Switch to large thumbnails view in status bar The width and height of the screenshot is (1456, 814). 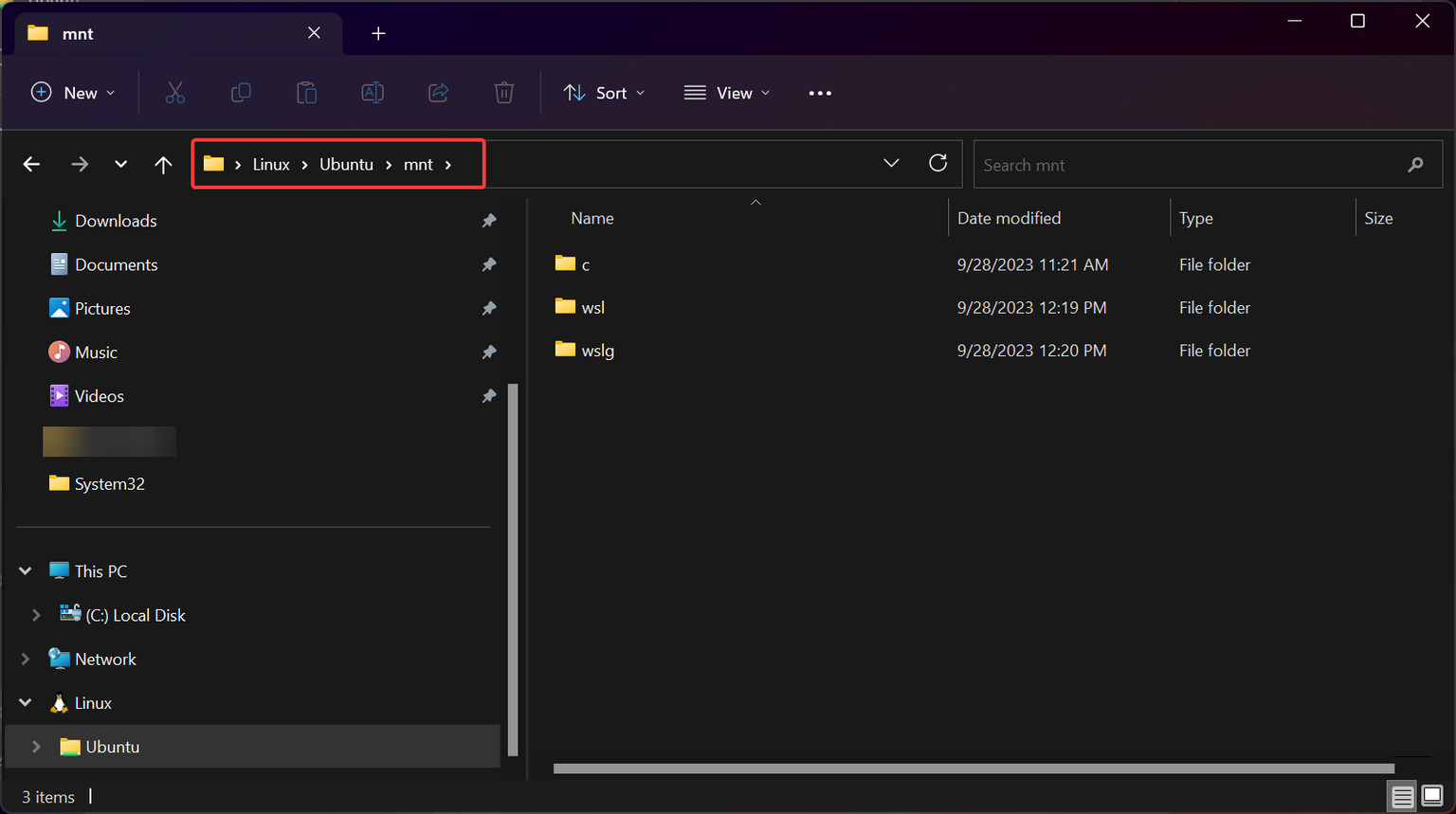coord(1429,796)
